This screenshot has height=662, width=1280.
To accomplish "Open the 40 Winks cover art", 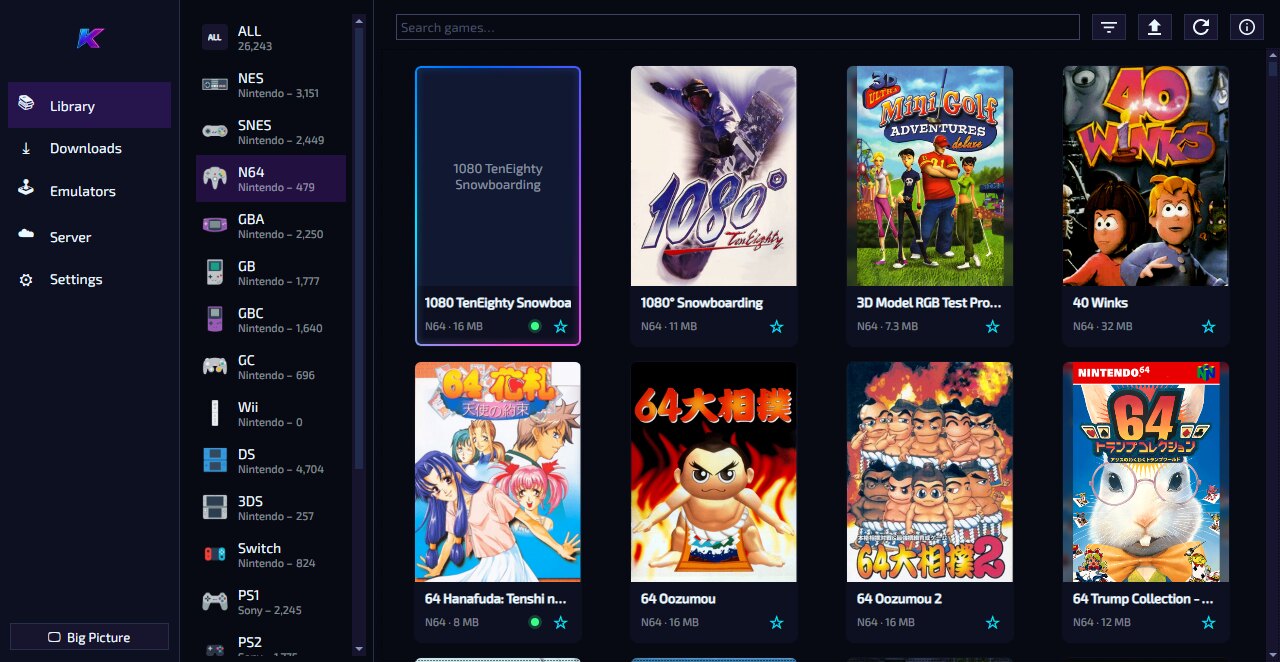I will (1146, 176).
